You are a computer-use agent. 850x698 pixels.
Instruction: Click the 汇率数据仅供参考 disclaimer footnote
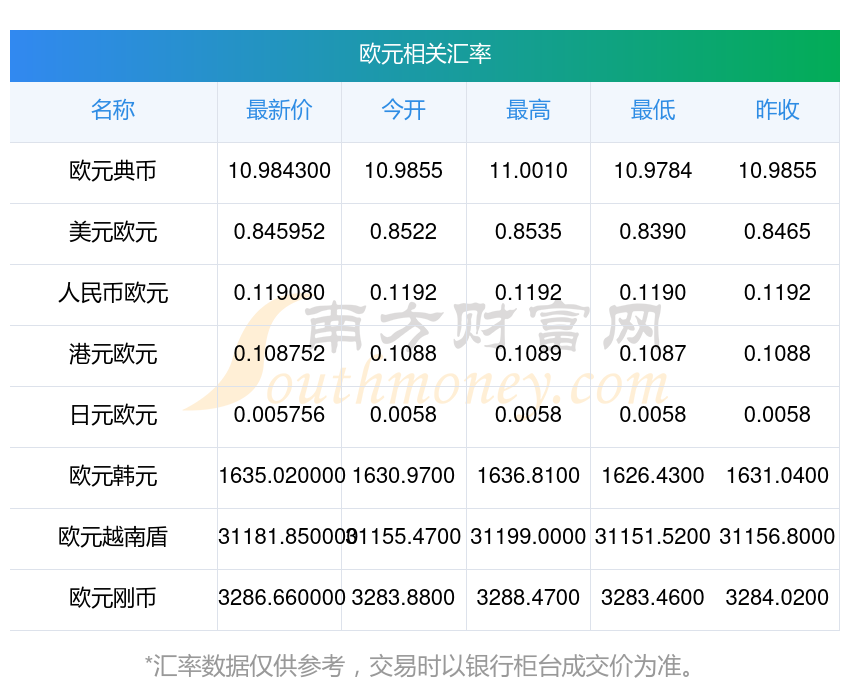[419, 666]
